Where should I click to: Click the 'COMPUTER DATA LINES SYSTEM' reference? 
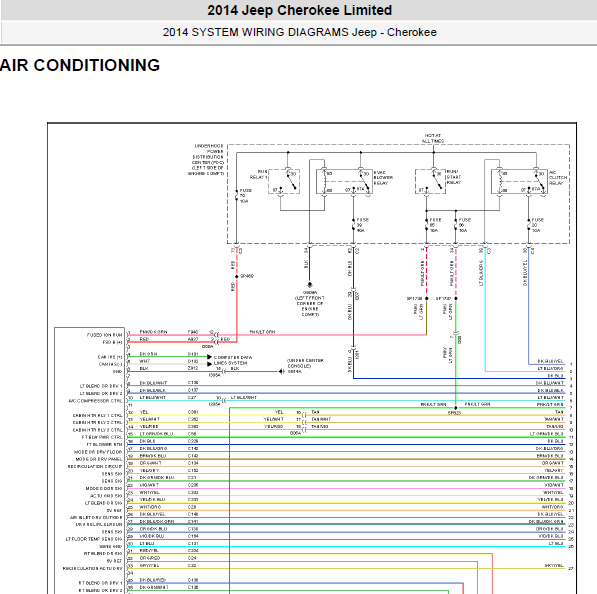tap(233, 360)
